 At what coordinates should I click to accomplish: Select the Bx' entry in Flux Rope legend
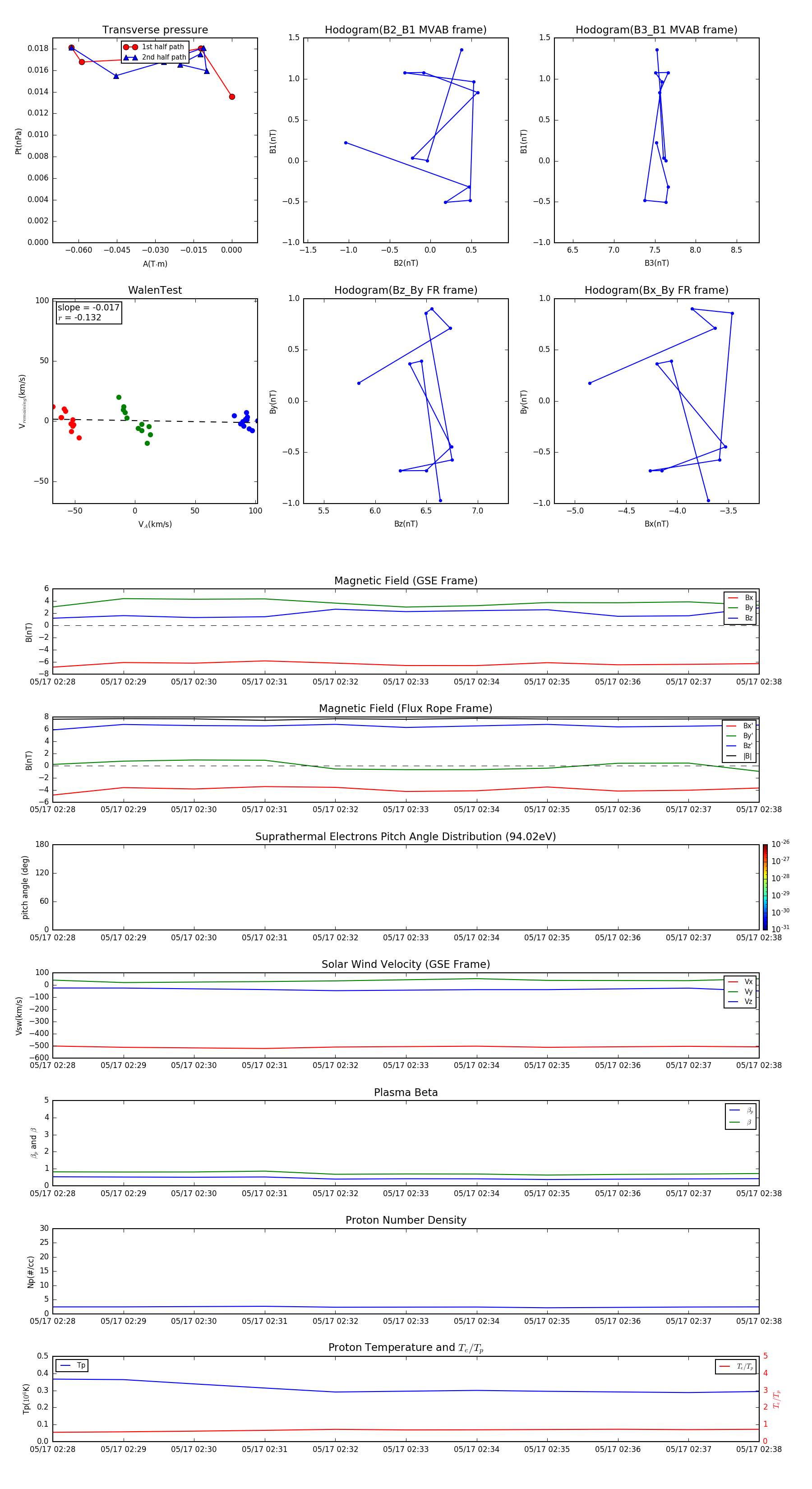pyautogui.click(x=739, y=726)
